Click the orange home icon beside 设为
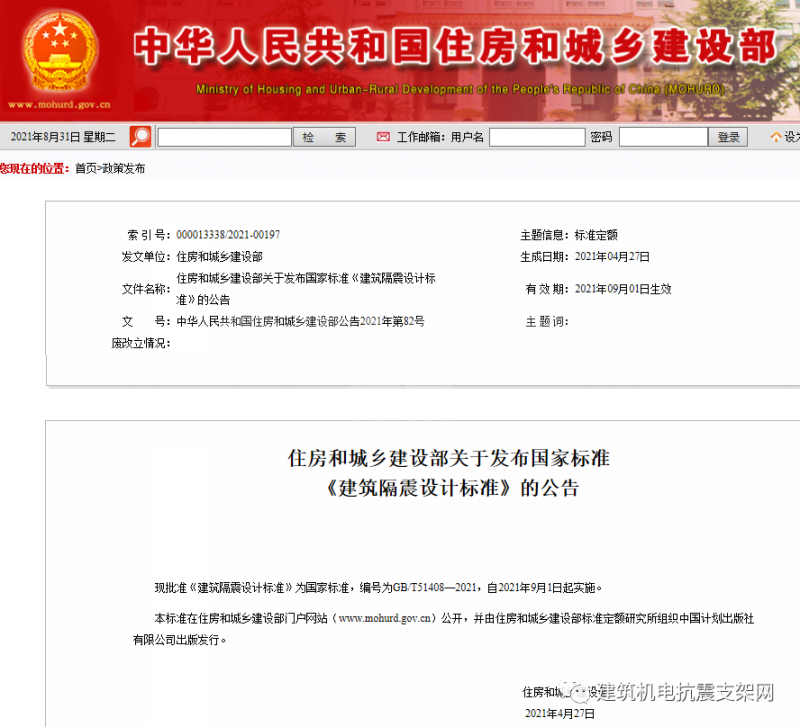 coord(776,137)
